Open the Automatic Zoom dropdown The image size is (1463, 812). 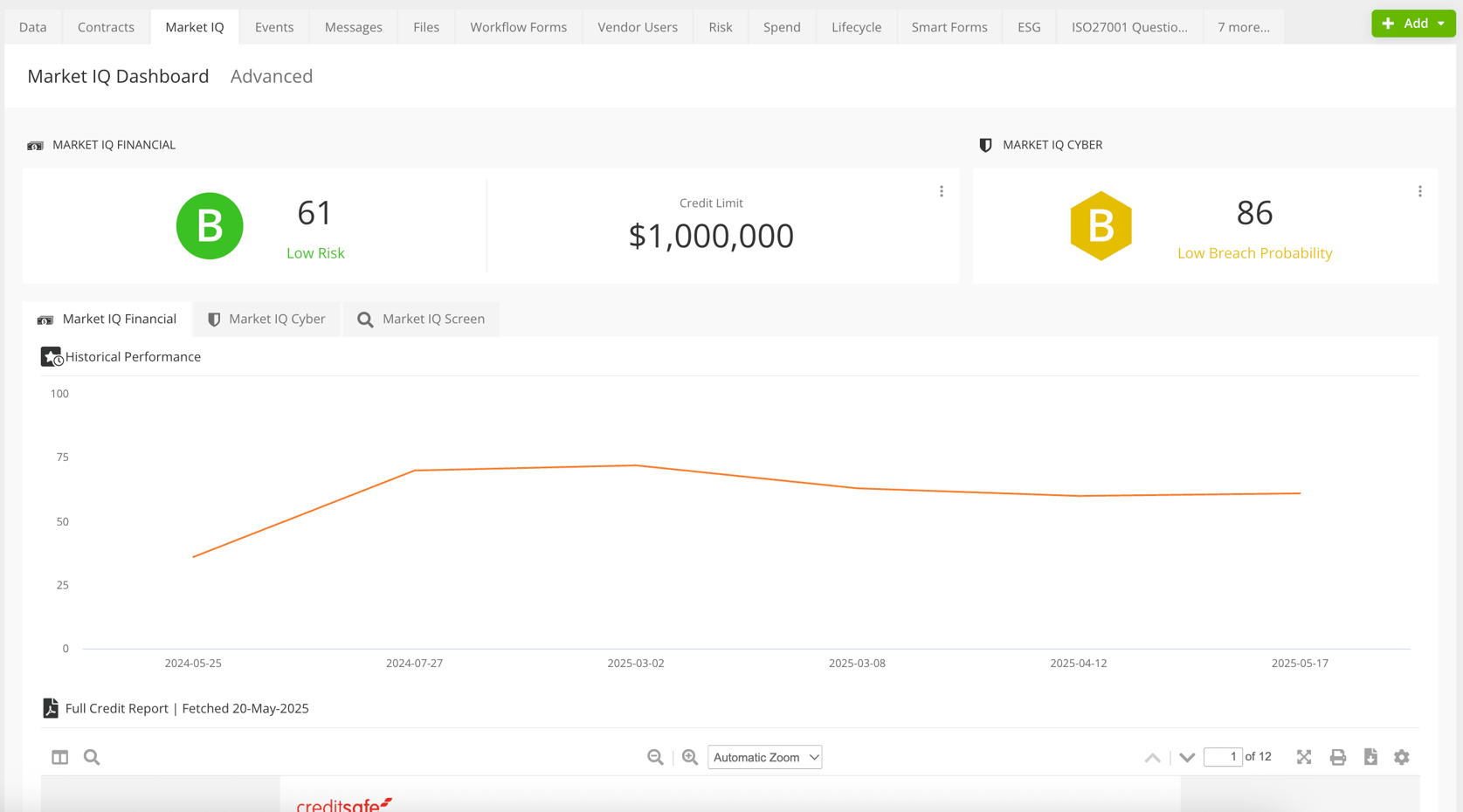click(764, 757)
